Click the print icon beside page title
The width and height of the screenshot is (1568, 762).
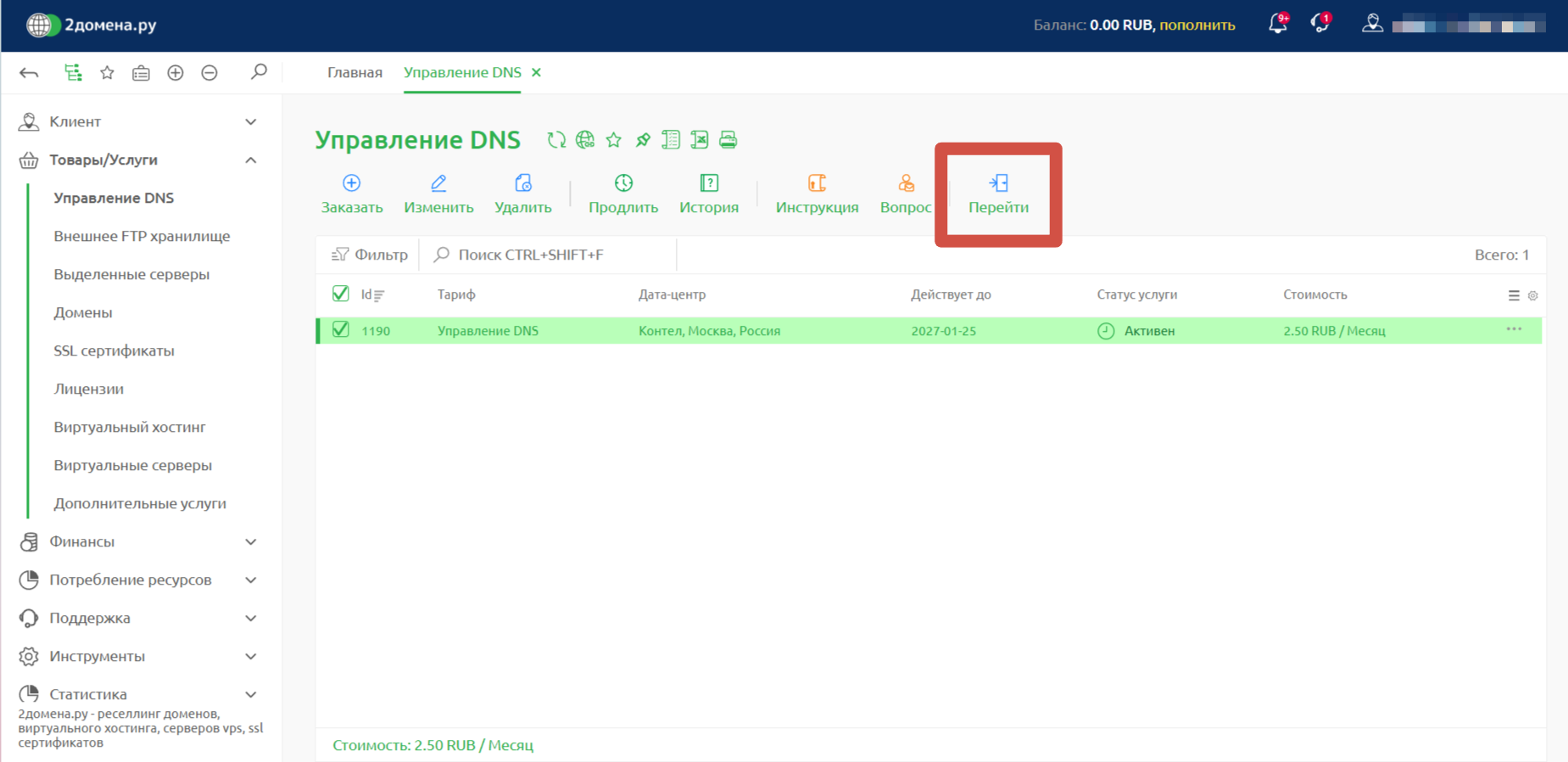coord(728,140)
